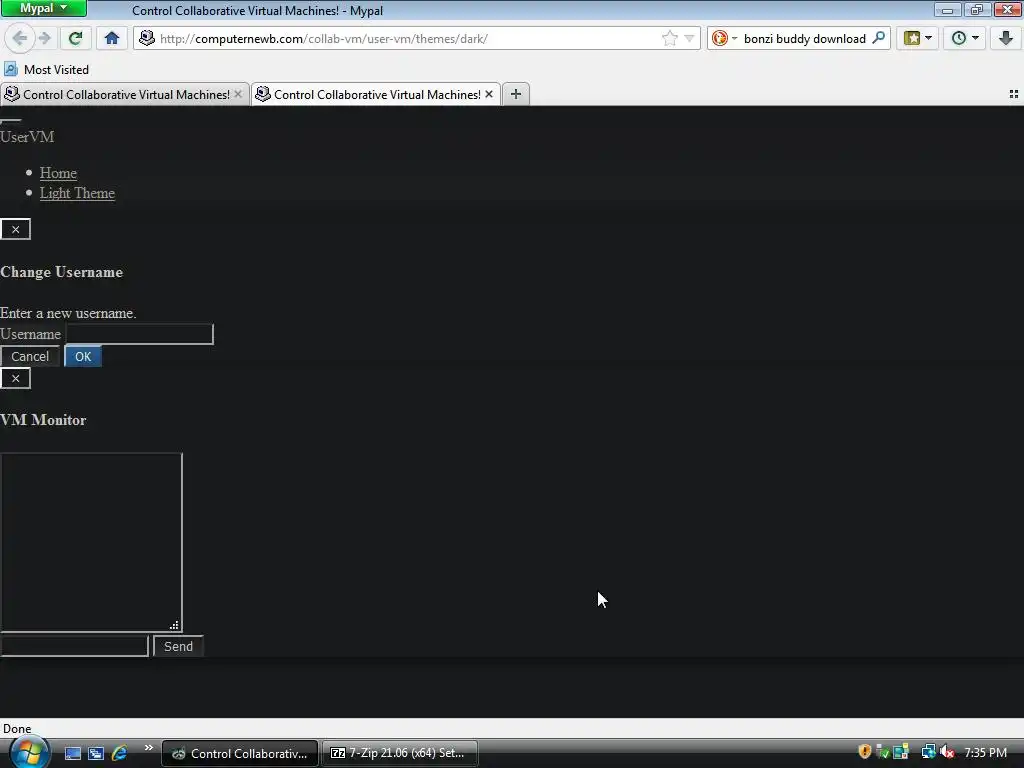The height and width of the screenshot is (768, 1024).
Task: Send the monitor command
Action: (178, 647)
